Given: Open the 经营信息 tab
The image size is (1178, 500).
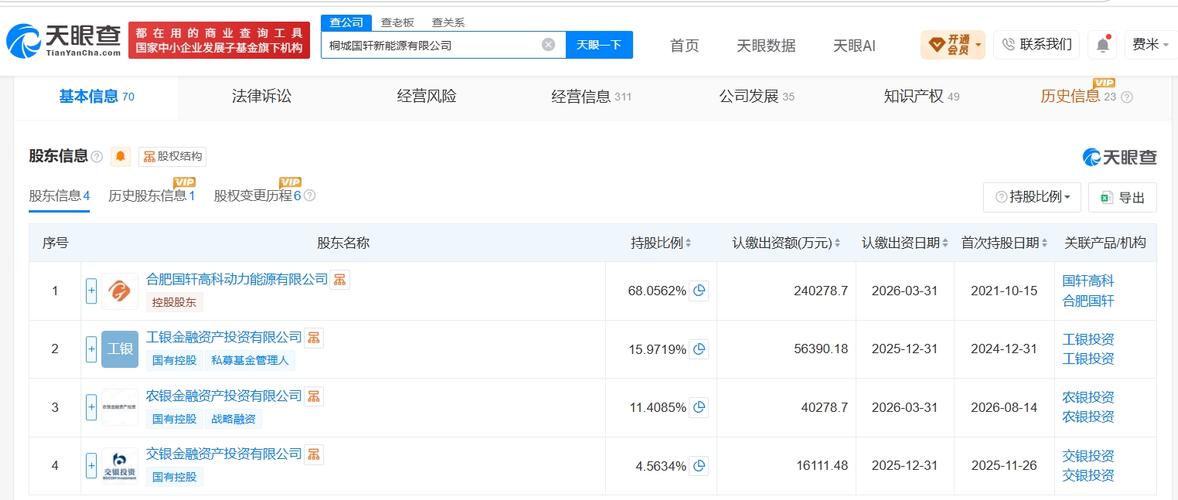Looking at the screenshot, I should [591, 97].
